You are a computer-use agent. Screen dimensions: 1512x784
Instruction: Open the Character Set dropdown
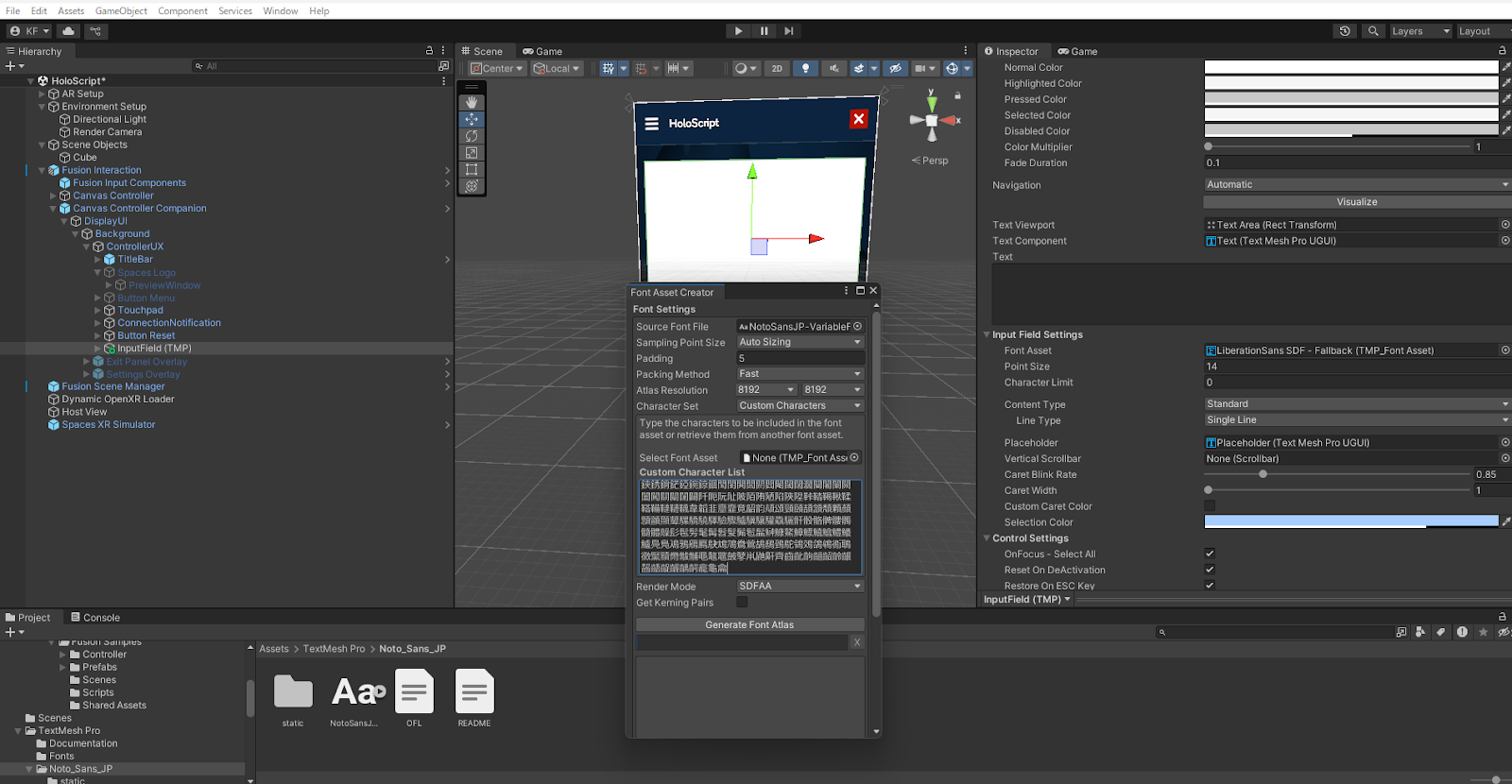799,406
